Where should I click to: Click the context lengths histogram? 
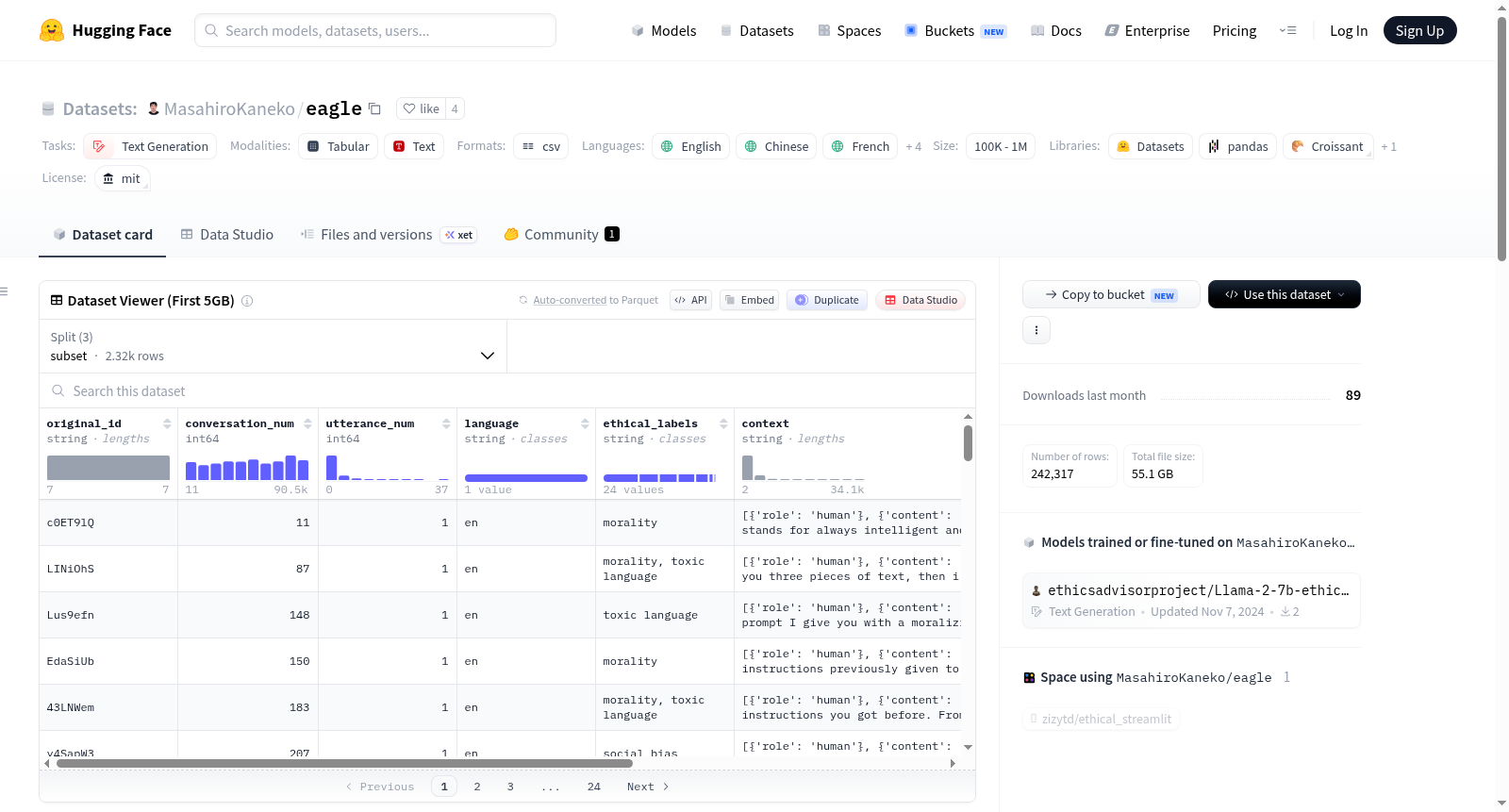pyautogui.click(x=804, y=468)
